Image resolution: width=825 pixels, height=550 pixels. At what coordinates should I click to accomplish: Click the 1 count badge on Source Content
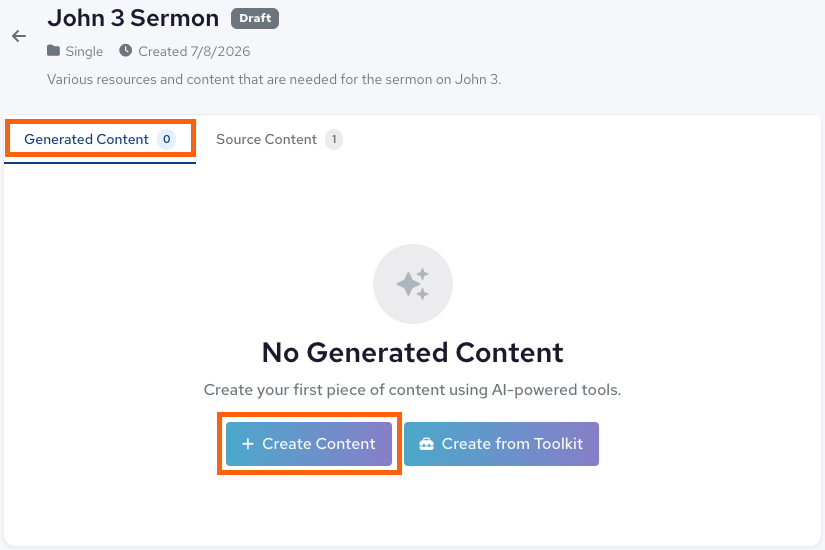pos(334,139)
